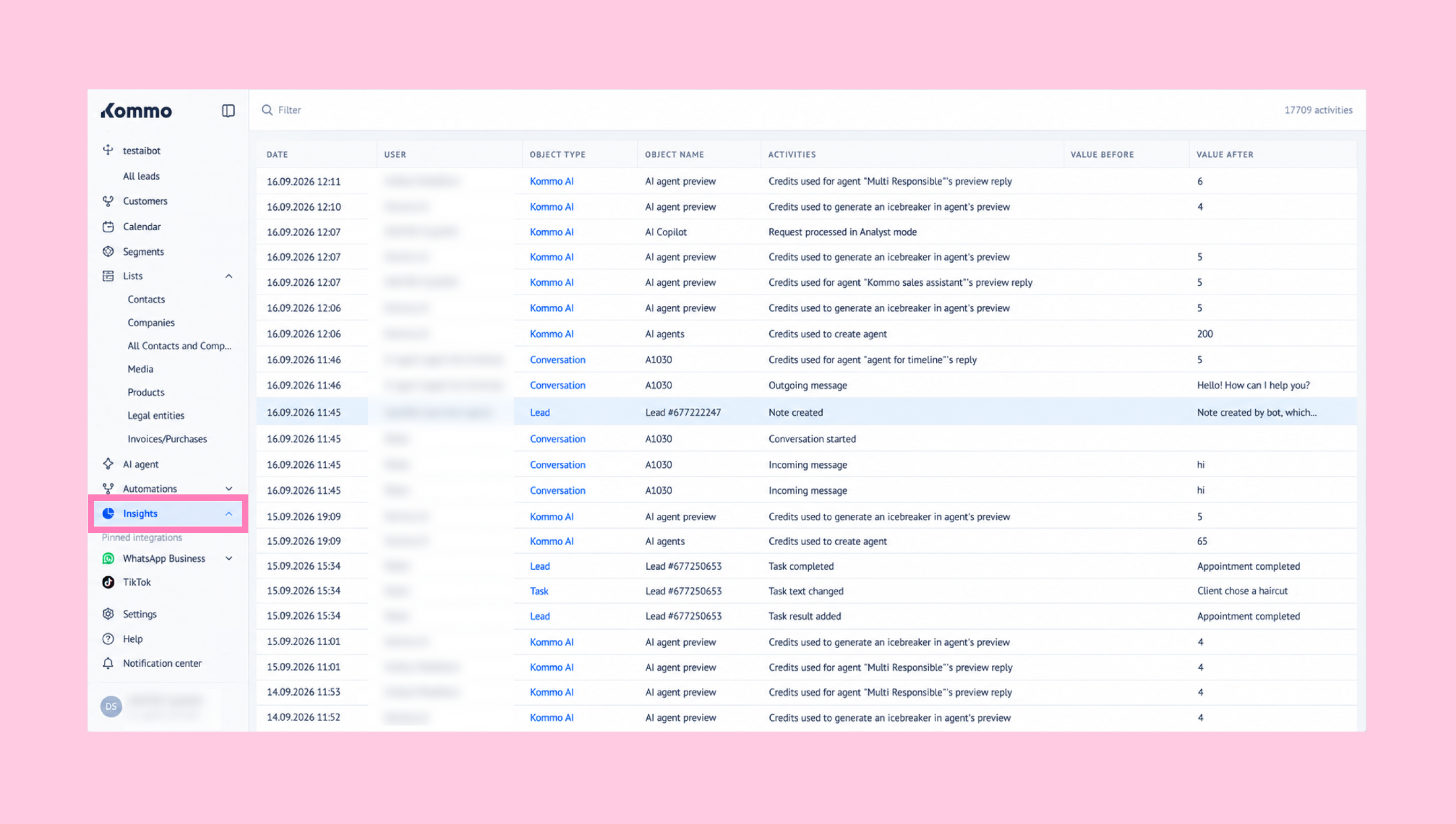Click the Automations sidebar icon
Image resolution: width=1456 pixels, height=824 pixels.
tap(108, 489)
